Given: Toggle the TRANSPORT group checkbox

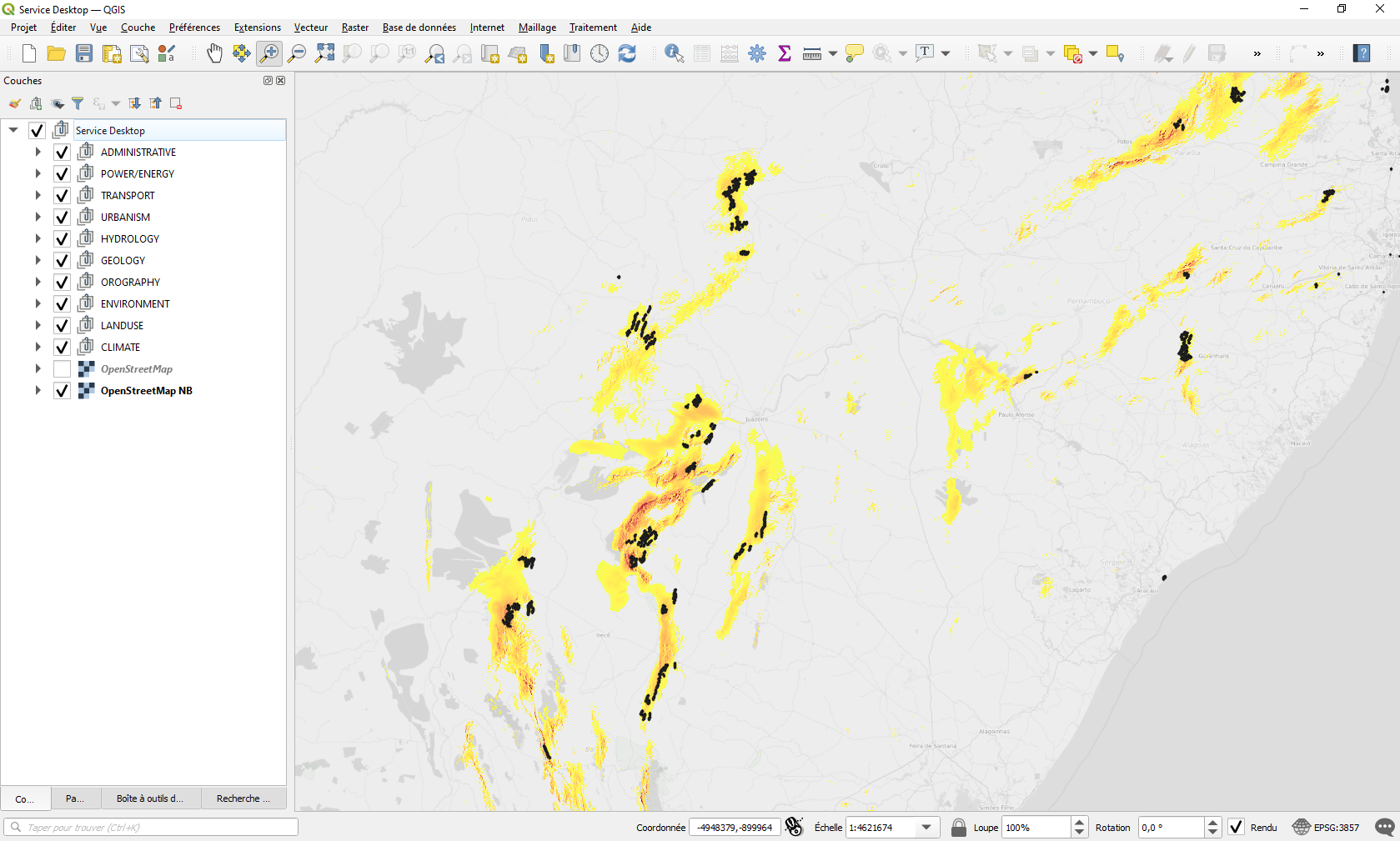Looking at the screenshot, I should 62,196.
